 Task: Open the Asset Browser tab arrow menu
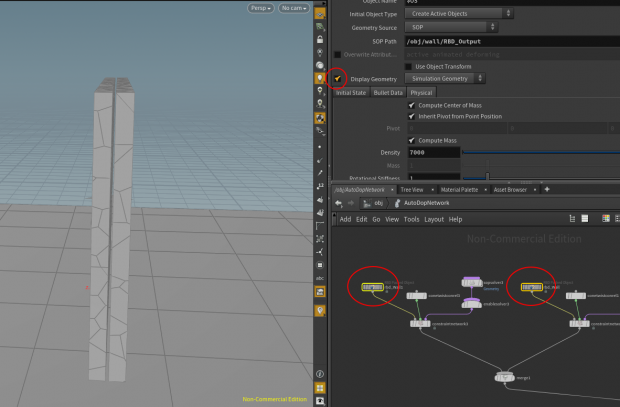click(535, 190)
